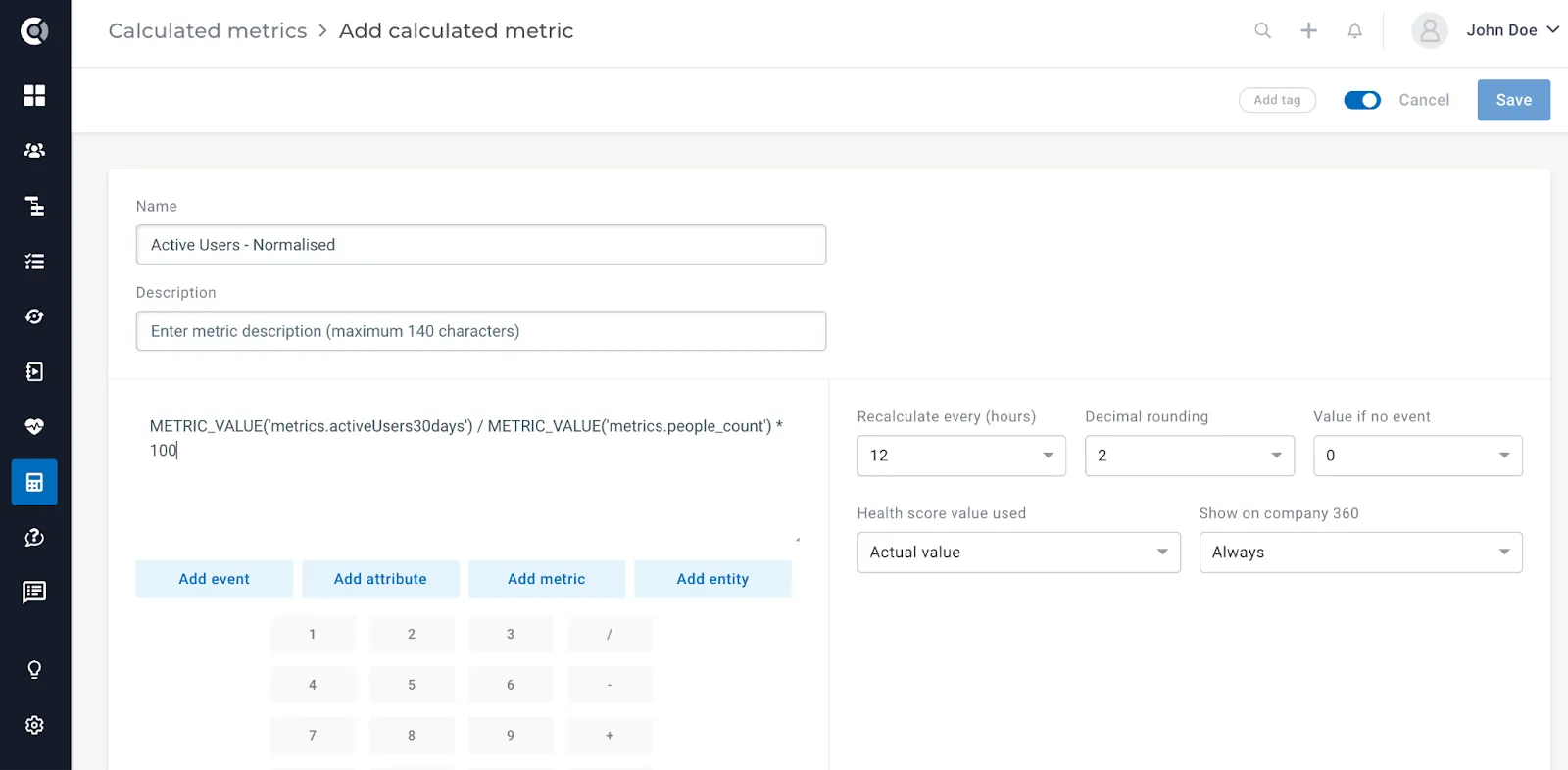Screen dimensions: 1568x770
Task: Open Value if no event dropdown
Action: click(x=1418, y=456)
